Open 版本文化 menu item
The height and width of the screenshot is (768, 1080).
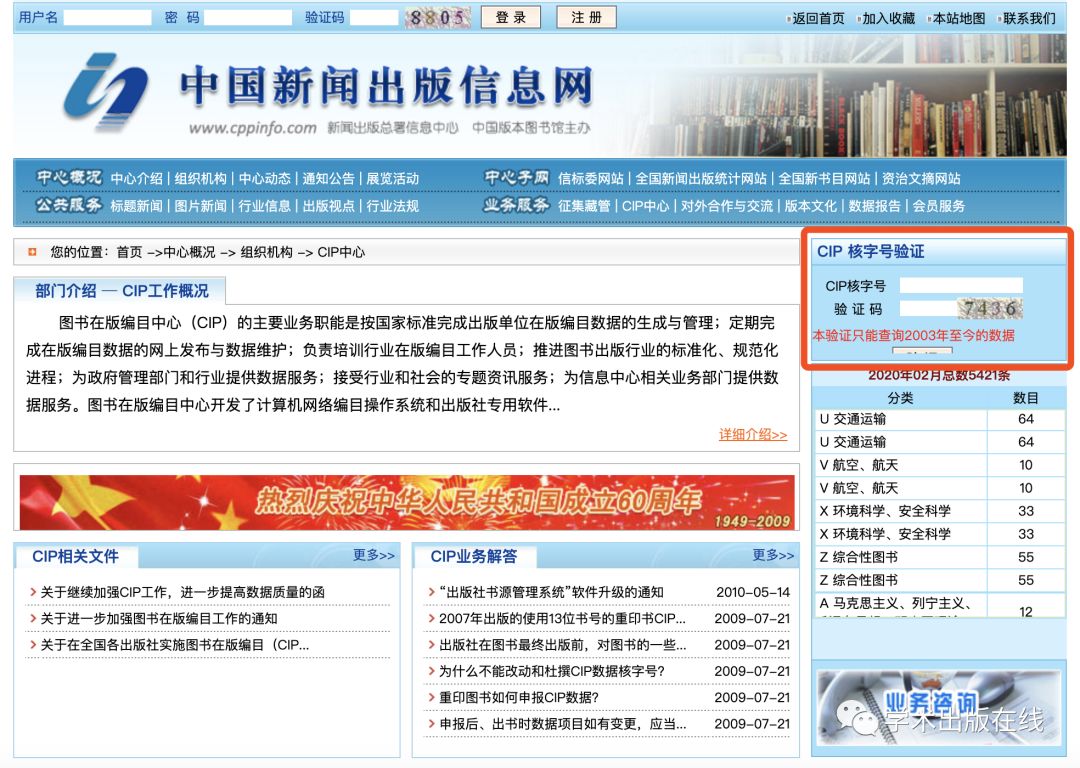tap(811, 206)
